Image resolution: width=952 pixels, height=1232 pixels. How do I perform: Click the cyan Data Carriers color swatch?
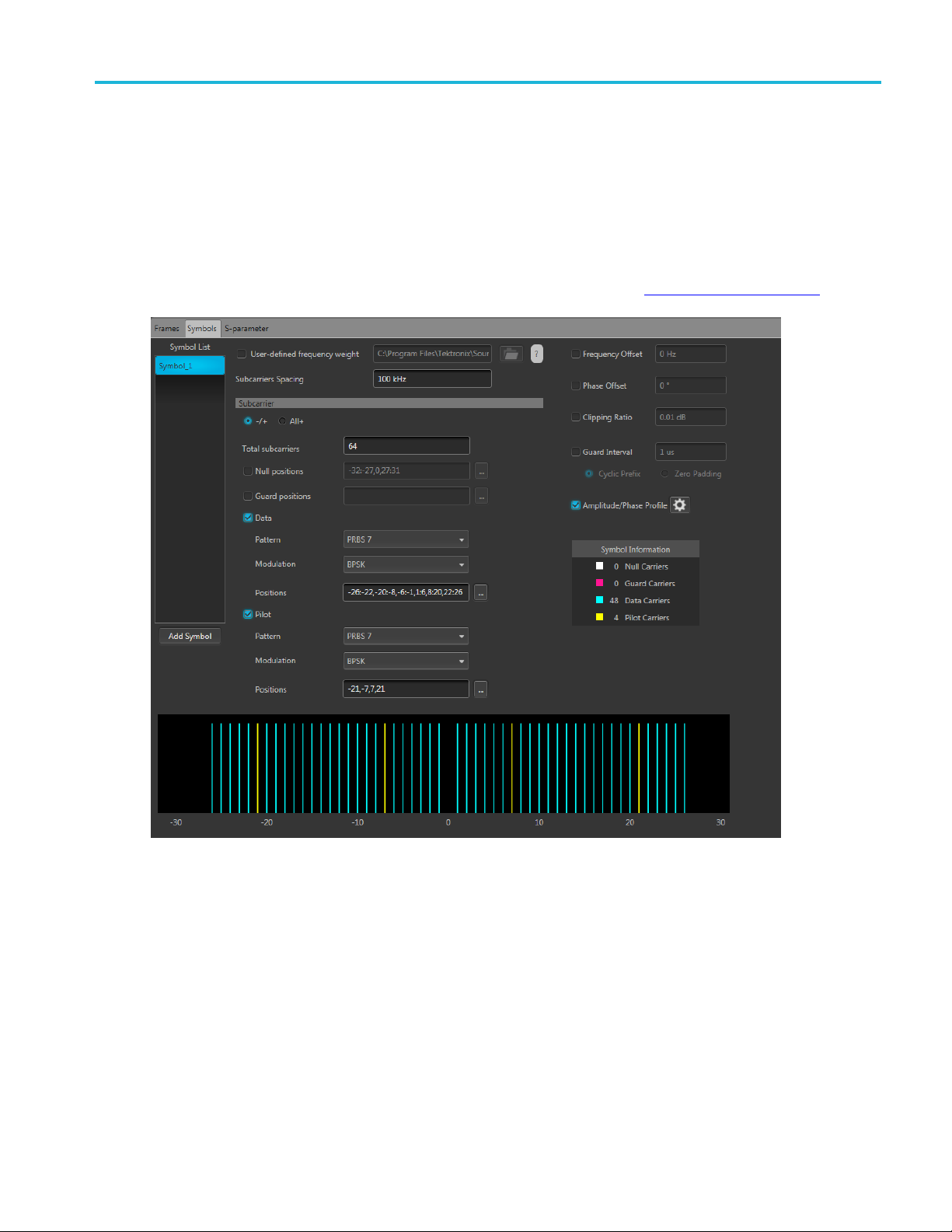599,600
